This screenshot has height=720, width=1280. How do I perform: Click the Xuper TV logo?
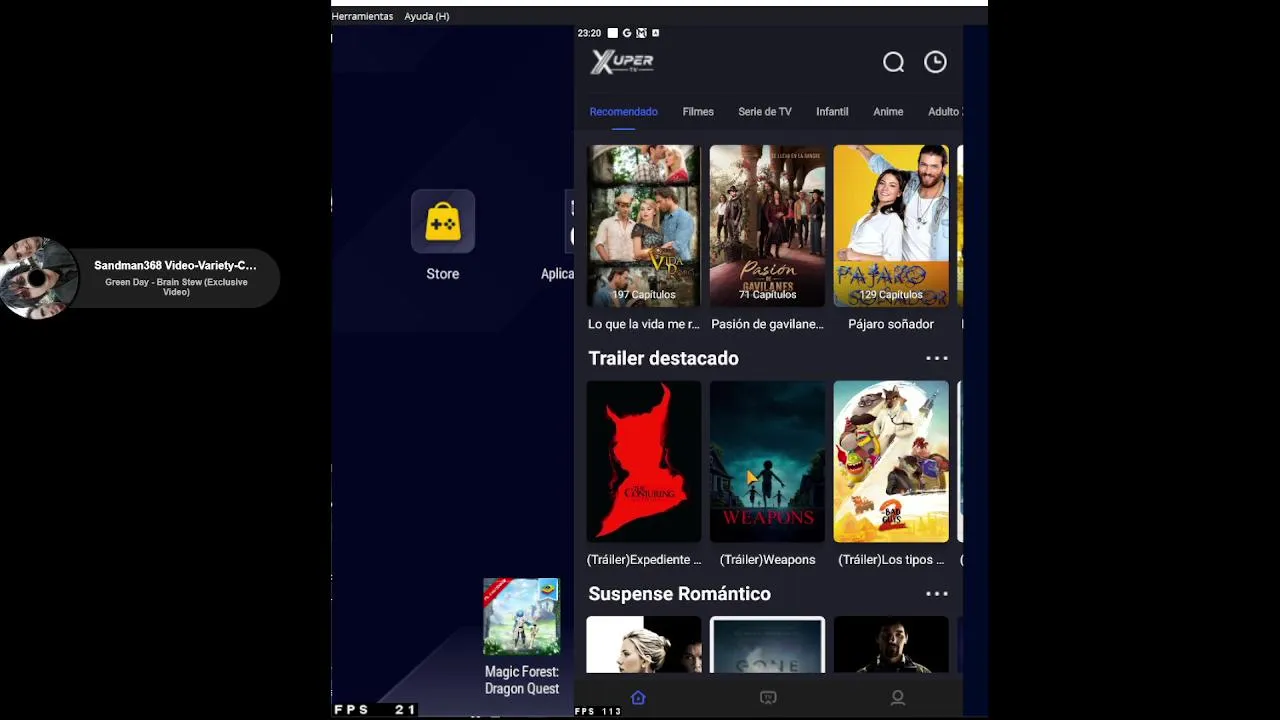pyautogui.click(x=622, y=62)
